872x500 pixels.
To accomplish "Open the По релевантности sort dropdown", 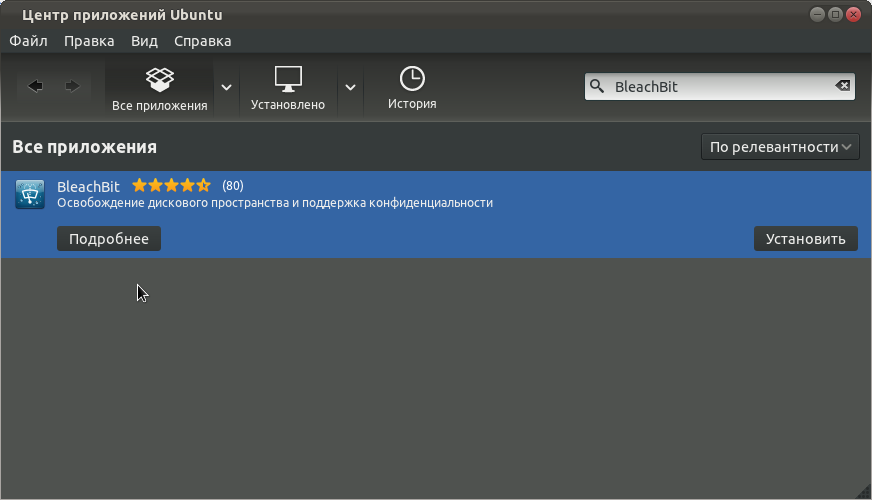I will click(780, 147).
